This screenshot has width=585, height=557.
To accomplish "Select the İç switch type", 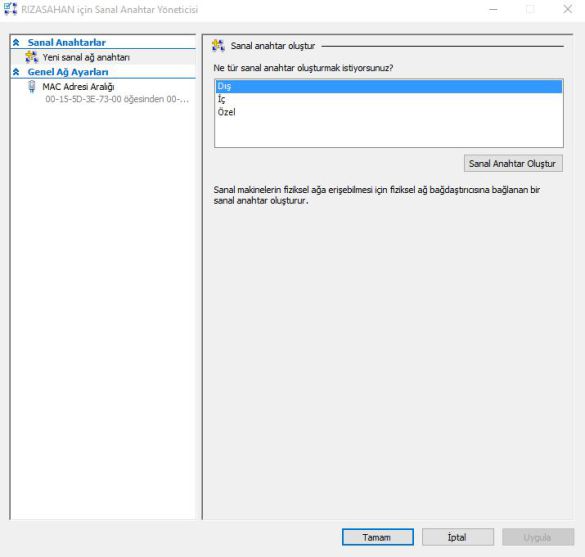I will (x=389, y=99).
